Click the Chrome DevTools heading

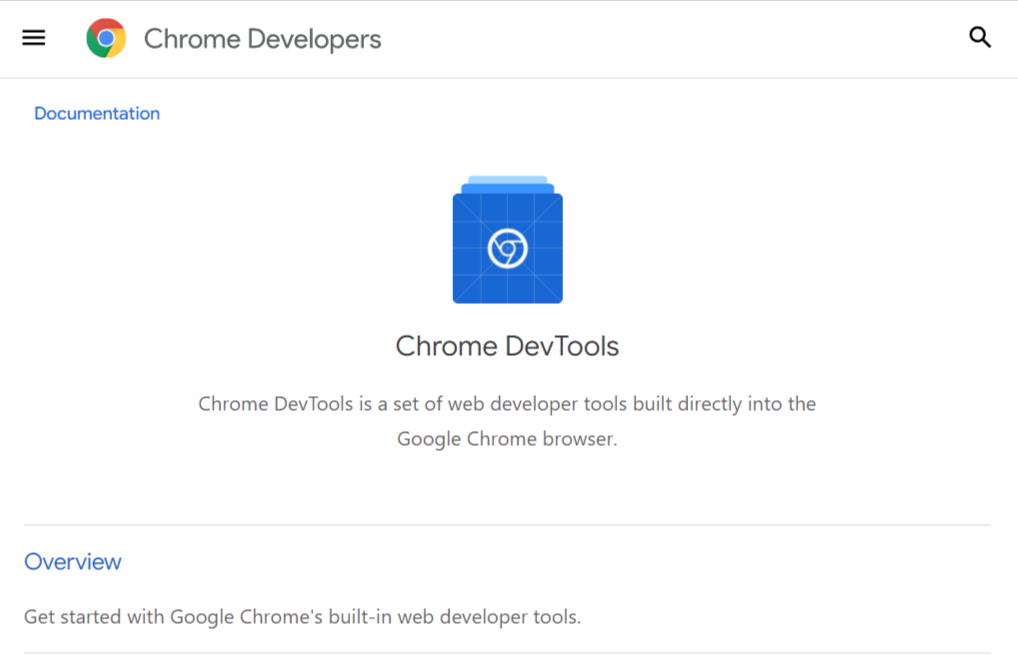(x=507, y=346)
